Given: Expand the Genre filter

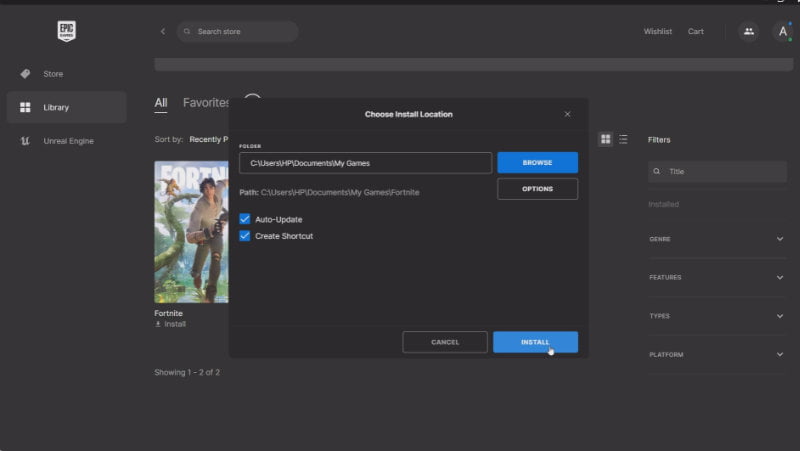Looking at the screenshot, I should (x=717, y=239).
